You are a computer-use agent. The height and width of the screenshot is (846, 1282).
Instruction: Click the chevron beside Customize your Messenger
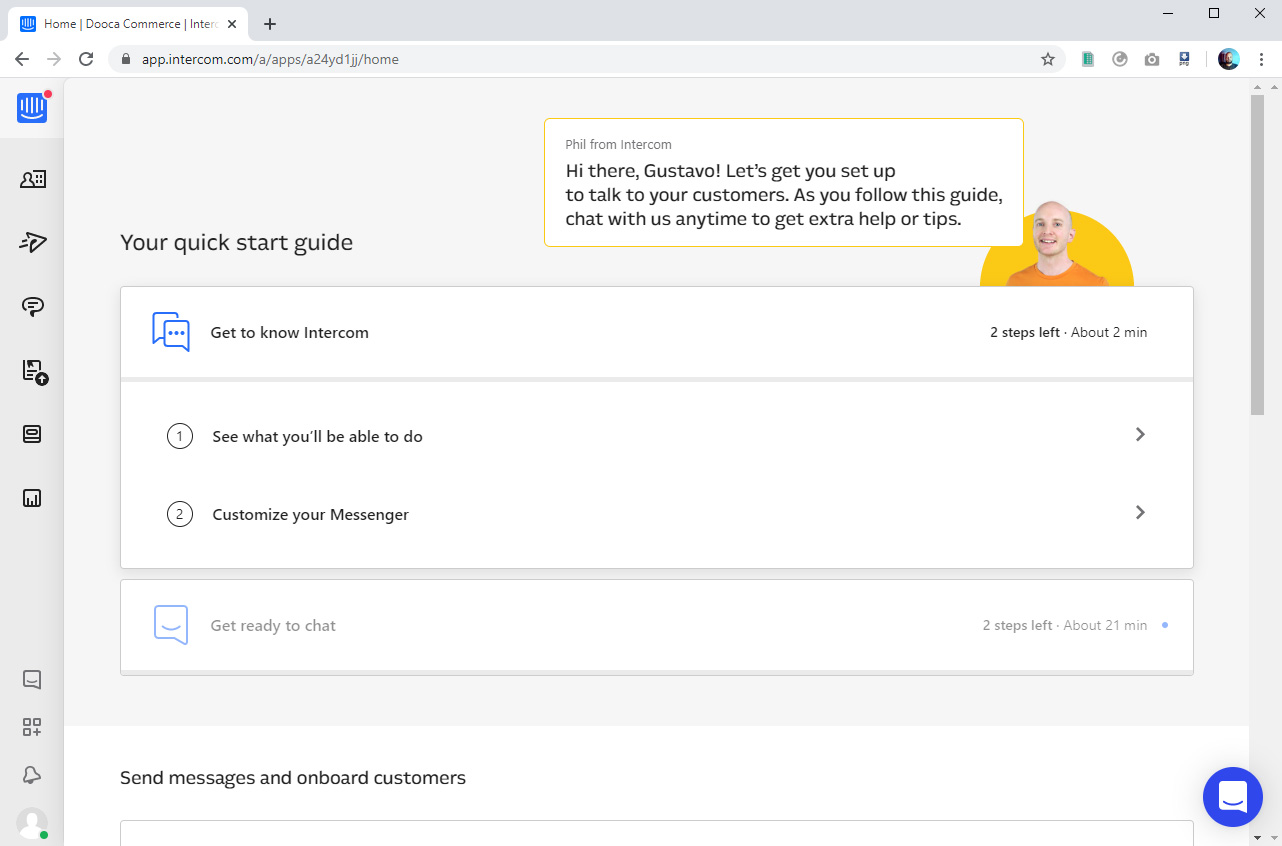(x=1140, y=513)
